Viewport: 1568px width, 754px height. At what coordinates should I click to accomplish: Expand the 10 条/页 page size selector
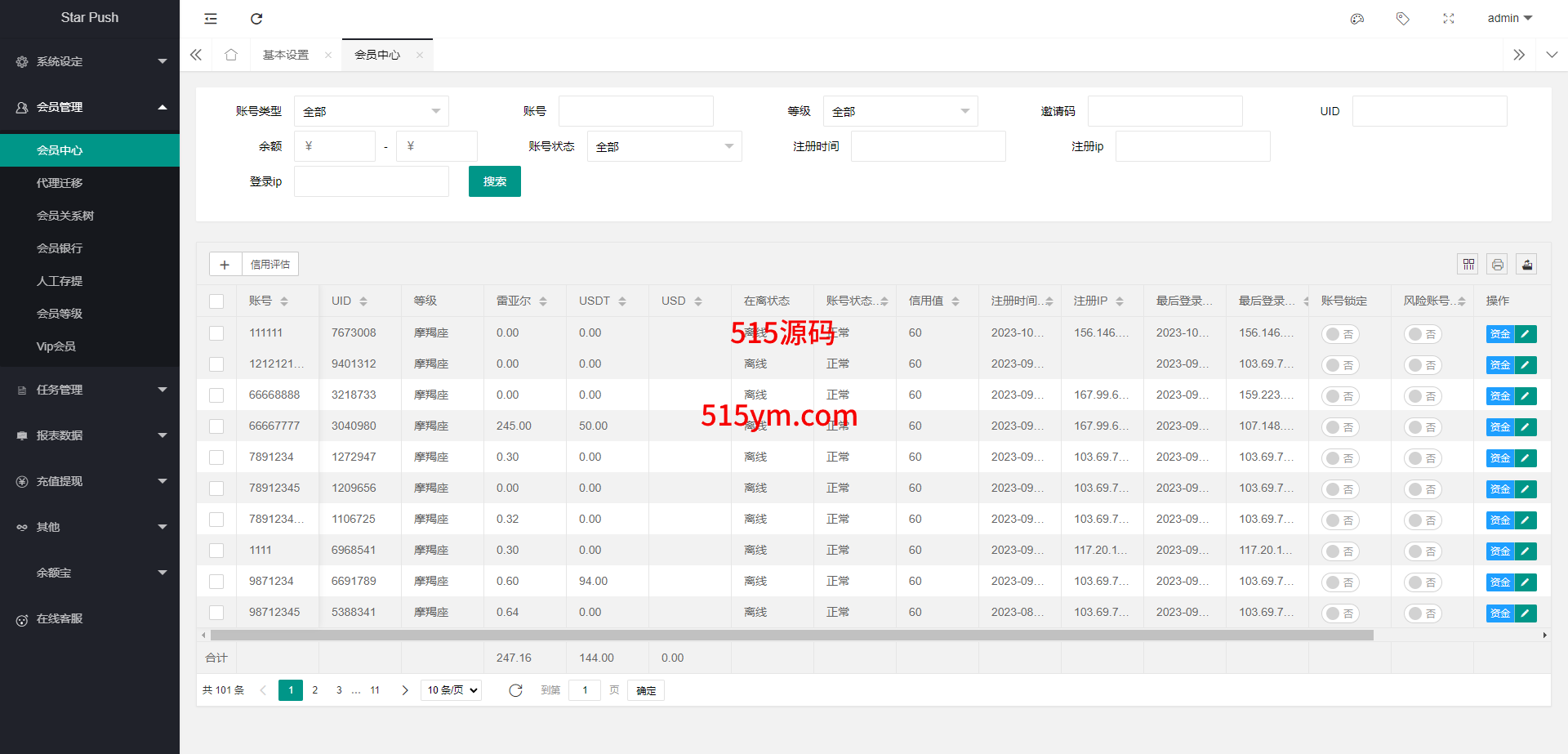pyautogui.click(x=451, y=690)
